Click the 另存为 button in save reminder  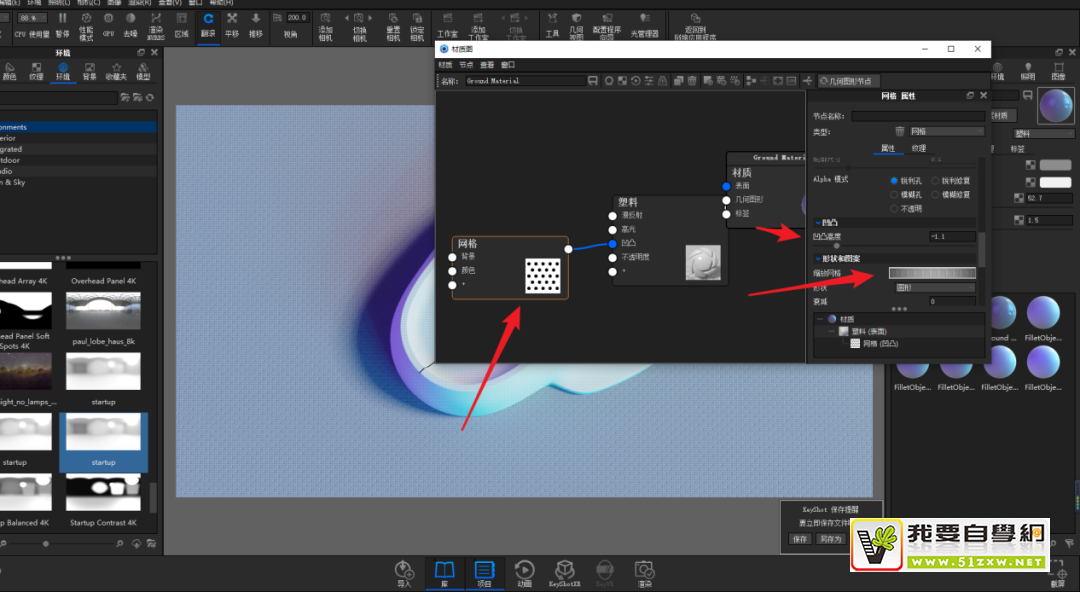pos(830,539)
